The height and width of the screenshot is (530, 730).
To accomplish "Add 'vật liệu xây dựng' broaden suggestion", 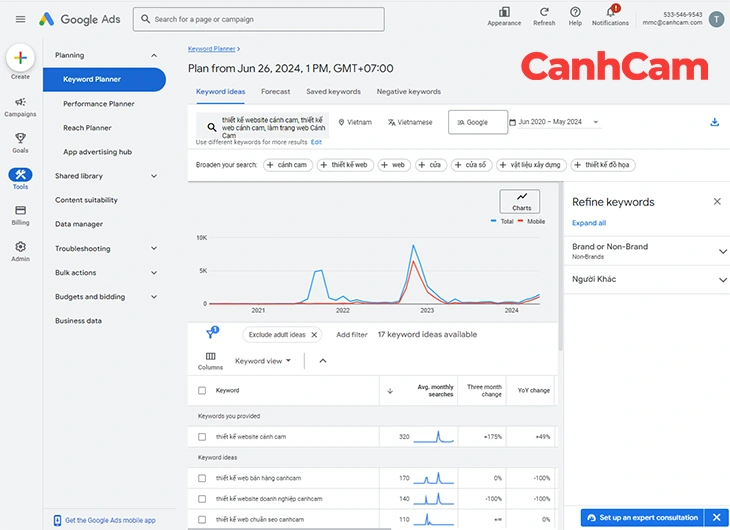I will [531, 165].
